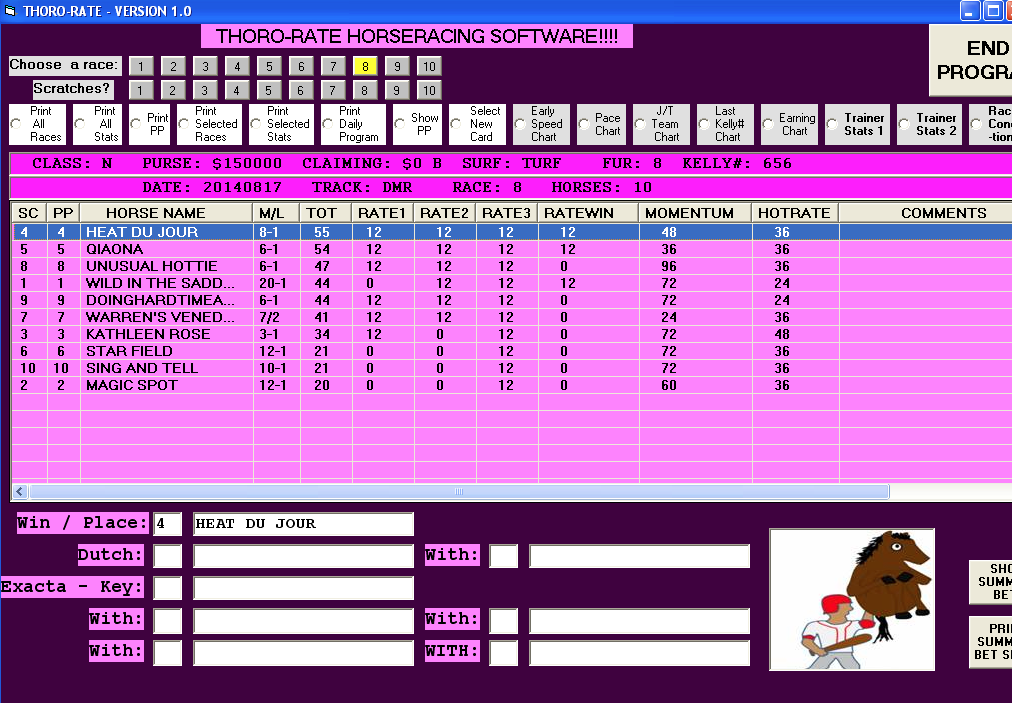Choose race 3 button
This screenshot has height=703, width=1012.
click(x=205, y=66)
